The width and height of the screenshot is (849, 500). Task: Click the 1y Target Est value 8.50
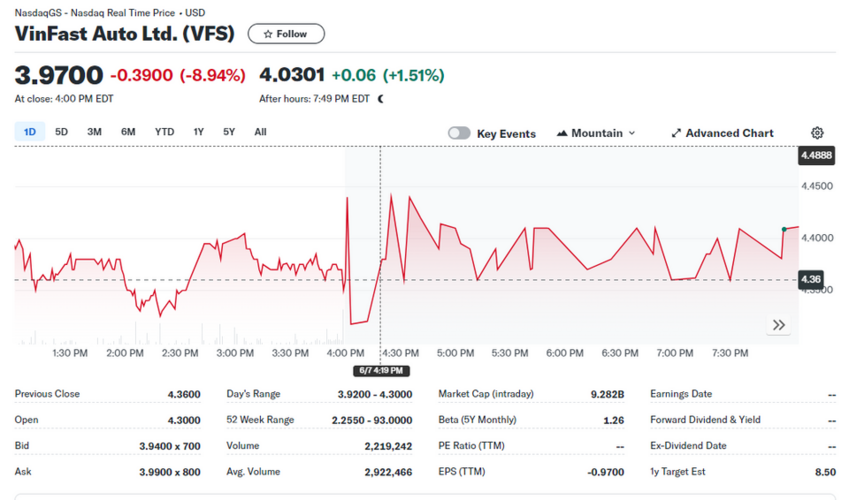pos(825,472)
